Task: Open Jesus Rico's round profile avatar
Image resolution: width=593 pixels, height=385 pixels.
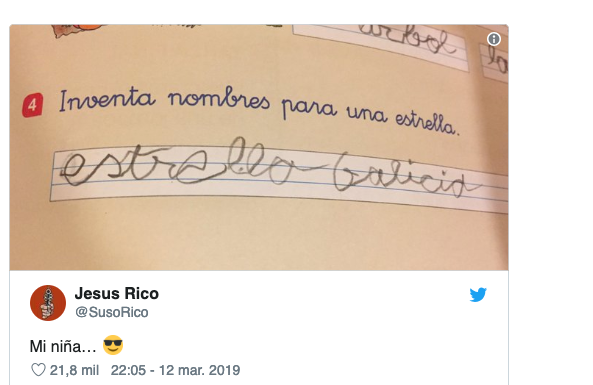Action: [48, 303]
